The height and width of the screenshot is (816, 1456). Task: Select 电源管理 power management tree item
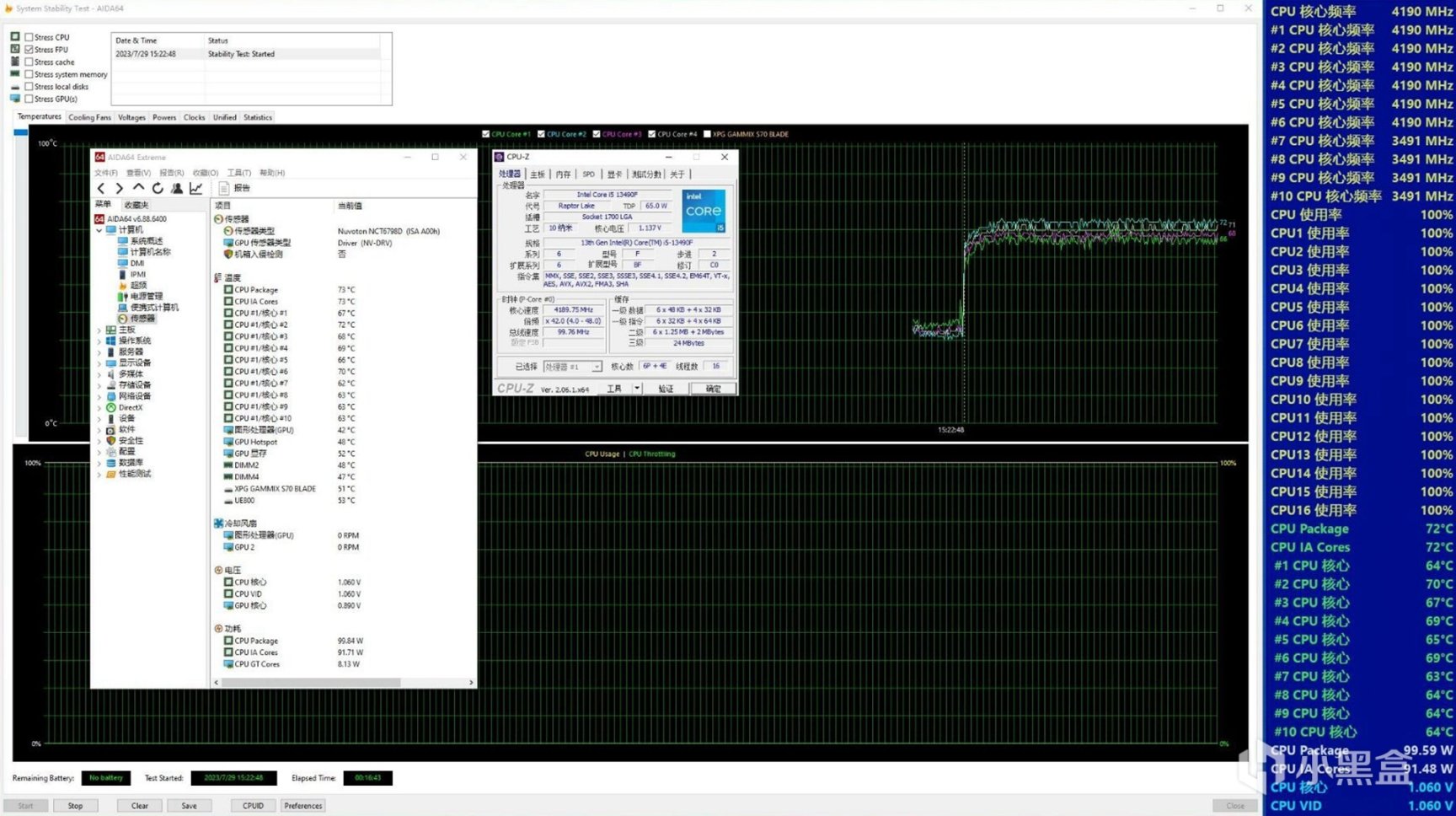(146, 296)
